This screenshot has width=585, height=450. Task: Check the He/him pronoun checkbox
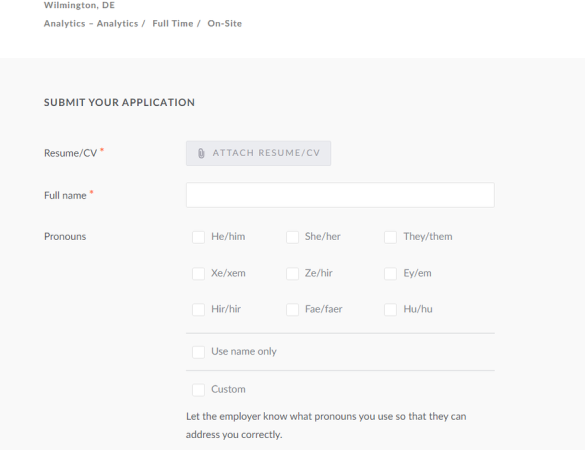[198, 237]
